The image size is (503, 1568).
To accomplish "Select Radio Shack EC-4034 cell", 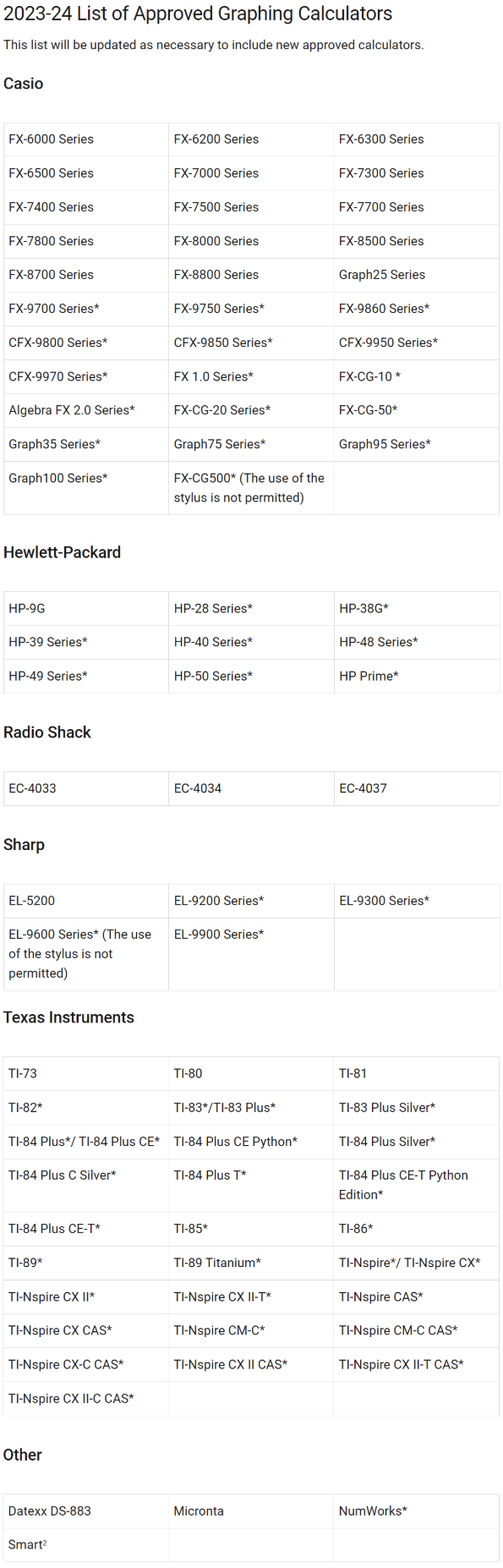I will tap(251, 789).
